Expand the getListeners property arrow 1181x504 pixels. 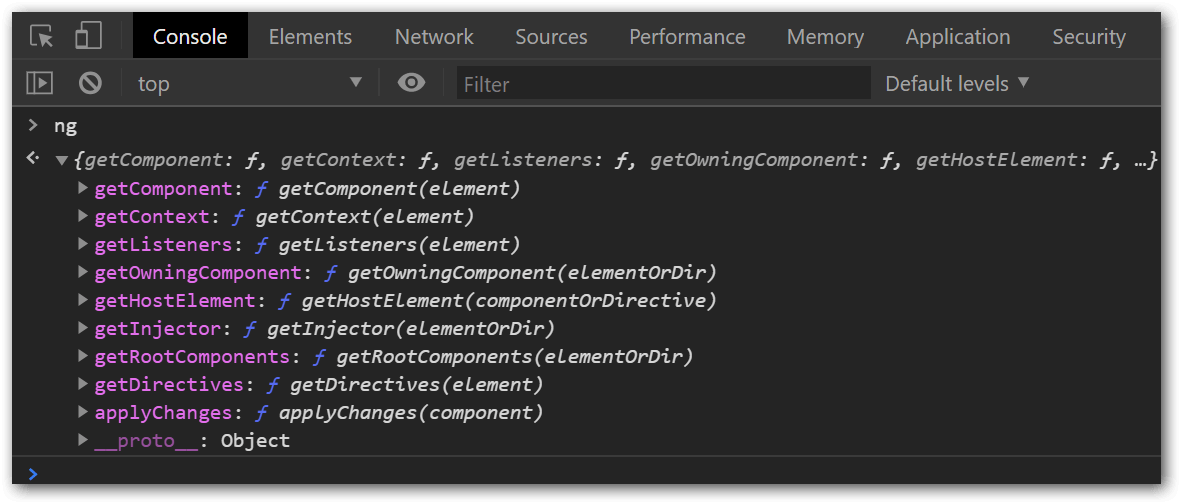[x=84, y=244]
